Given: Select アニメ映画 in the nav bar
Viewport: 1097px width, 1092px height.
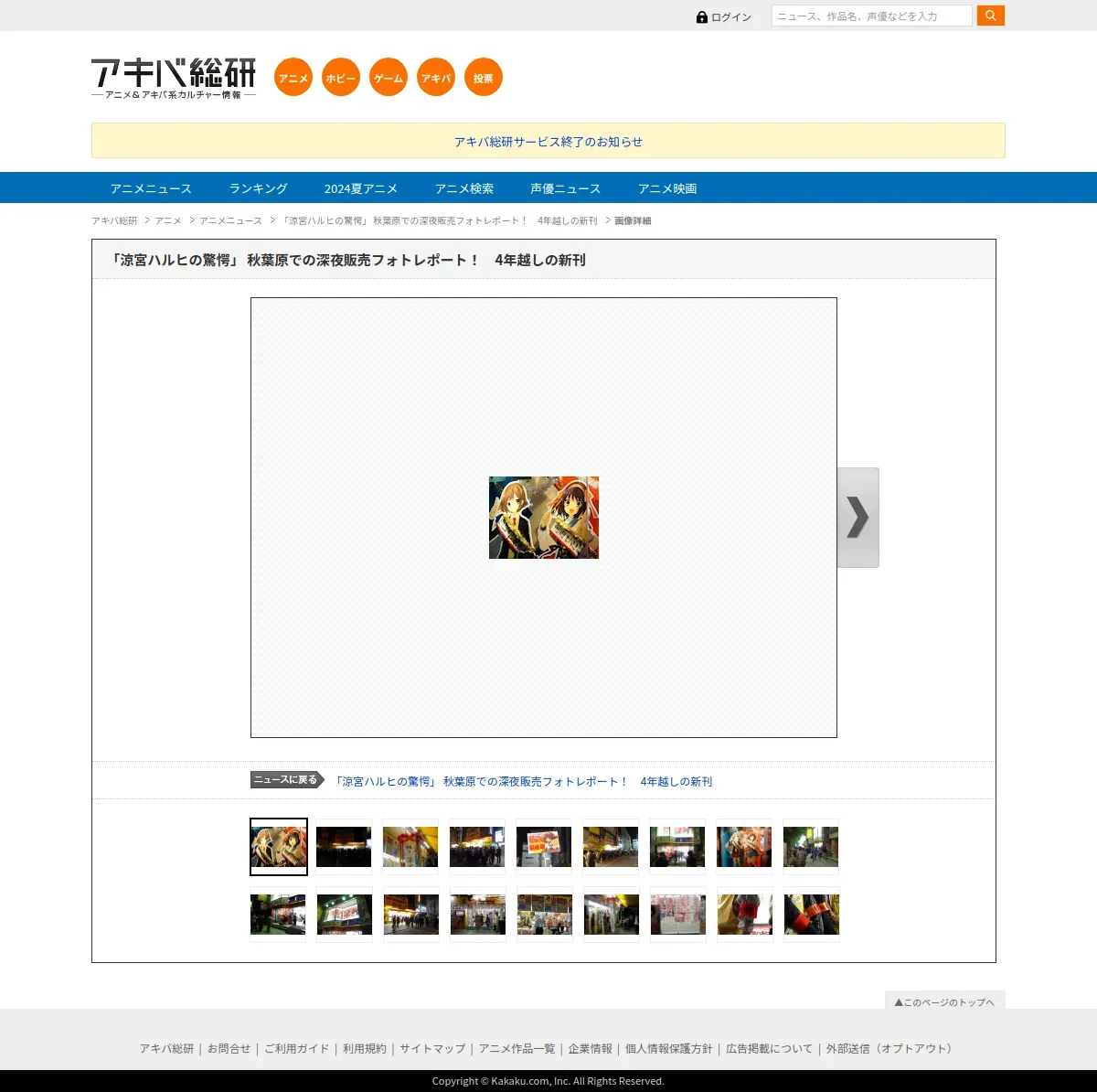Looking at the screenshot, I should [x=667, y=188].
